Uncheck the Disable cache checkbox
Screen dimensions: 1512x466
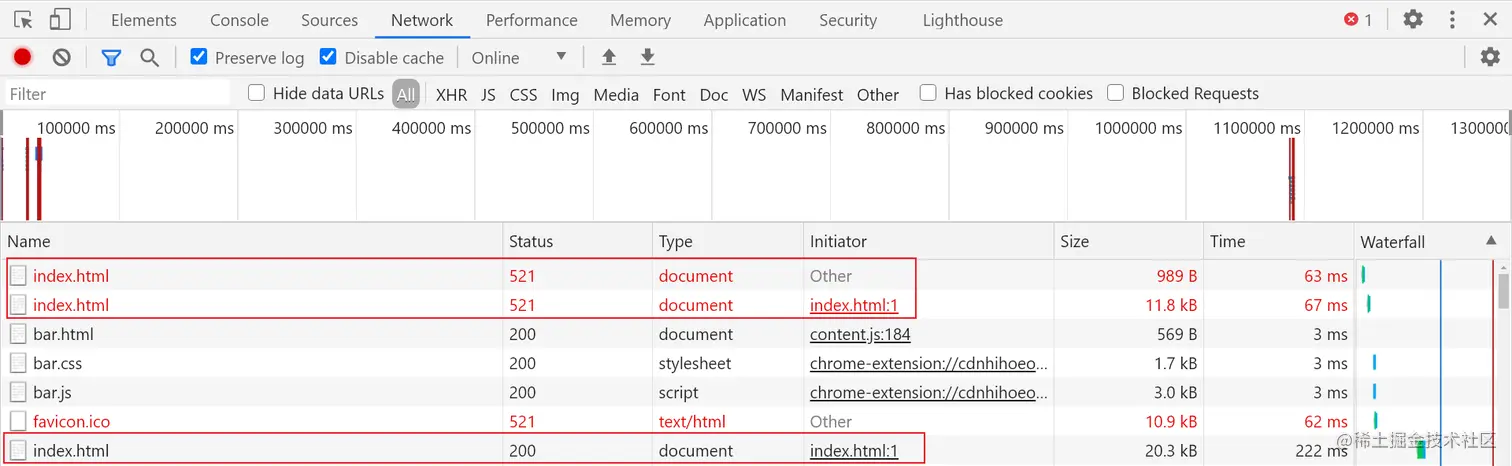[x=328, y=57]
